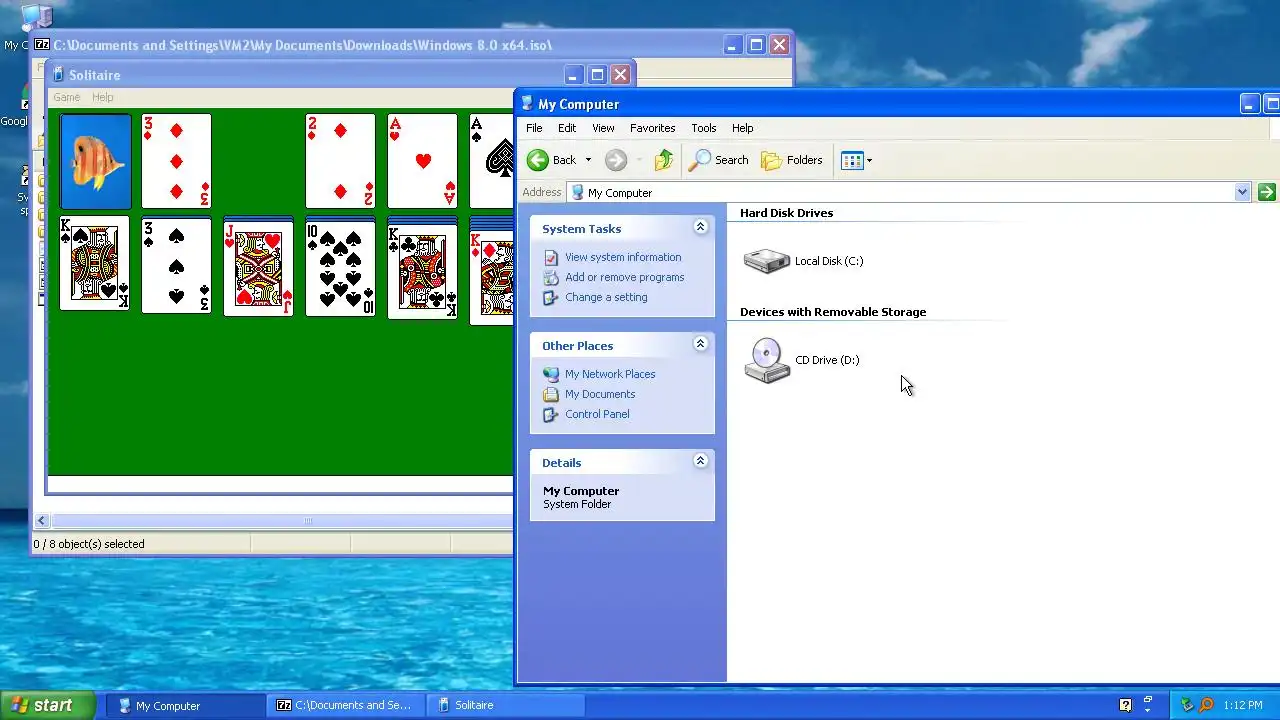Go up one folder level using Up icon
This screenshot has height=720, width=1280.
(664, 160)
